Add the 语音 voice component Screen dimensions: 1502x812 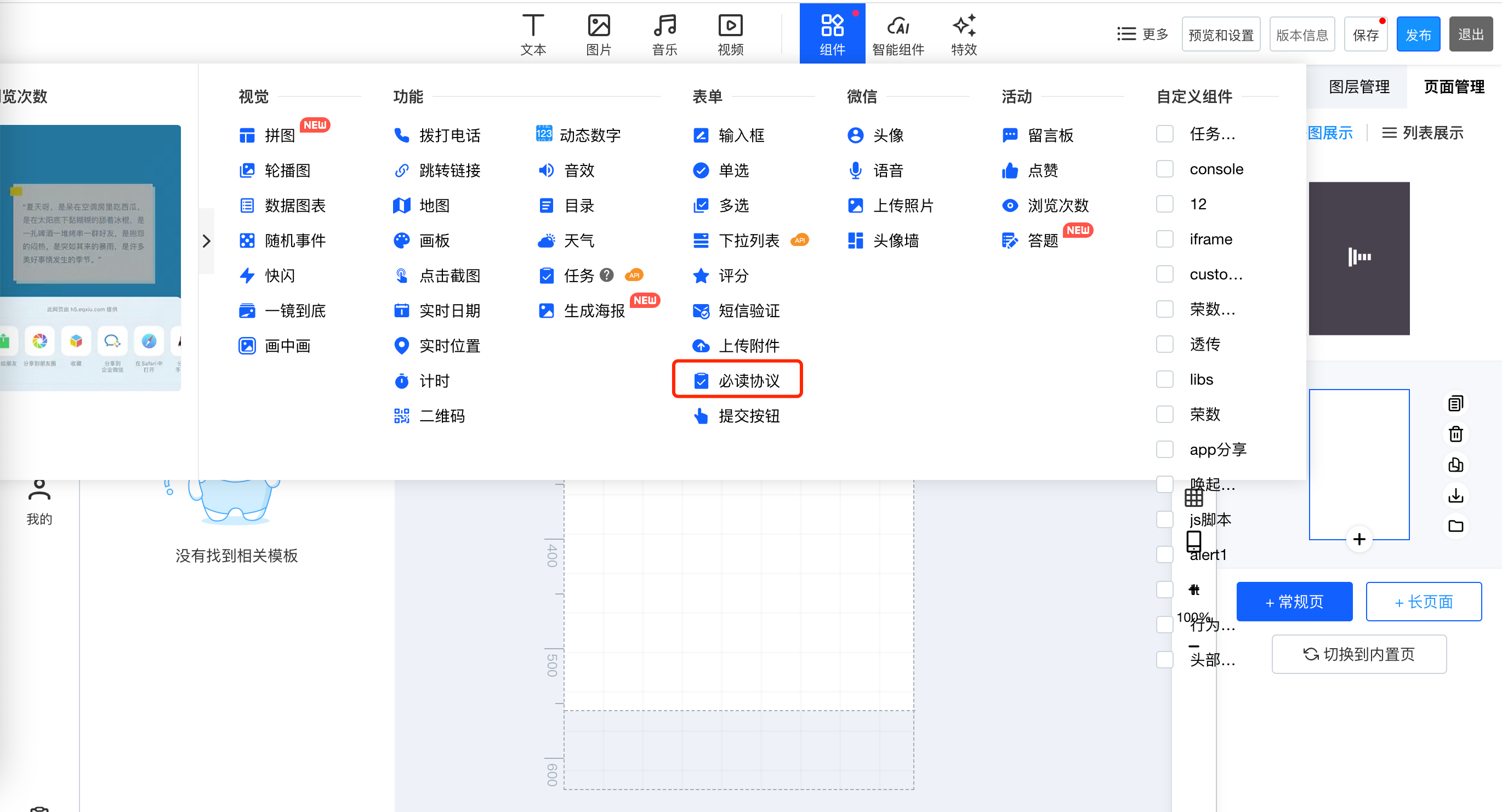pyautogui.click(x=876, y=170)
